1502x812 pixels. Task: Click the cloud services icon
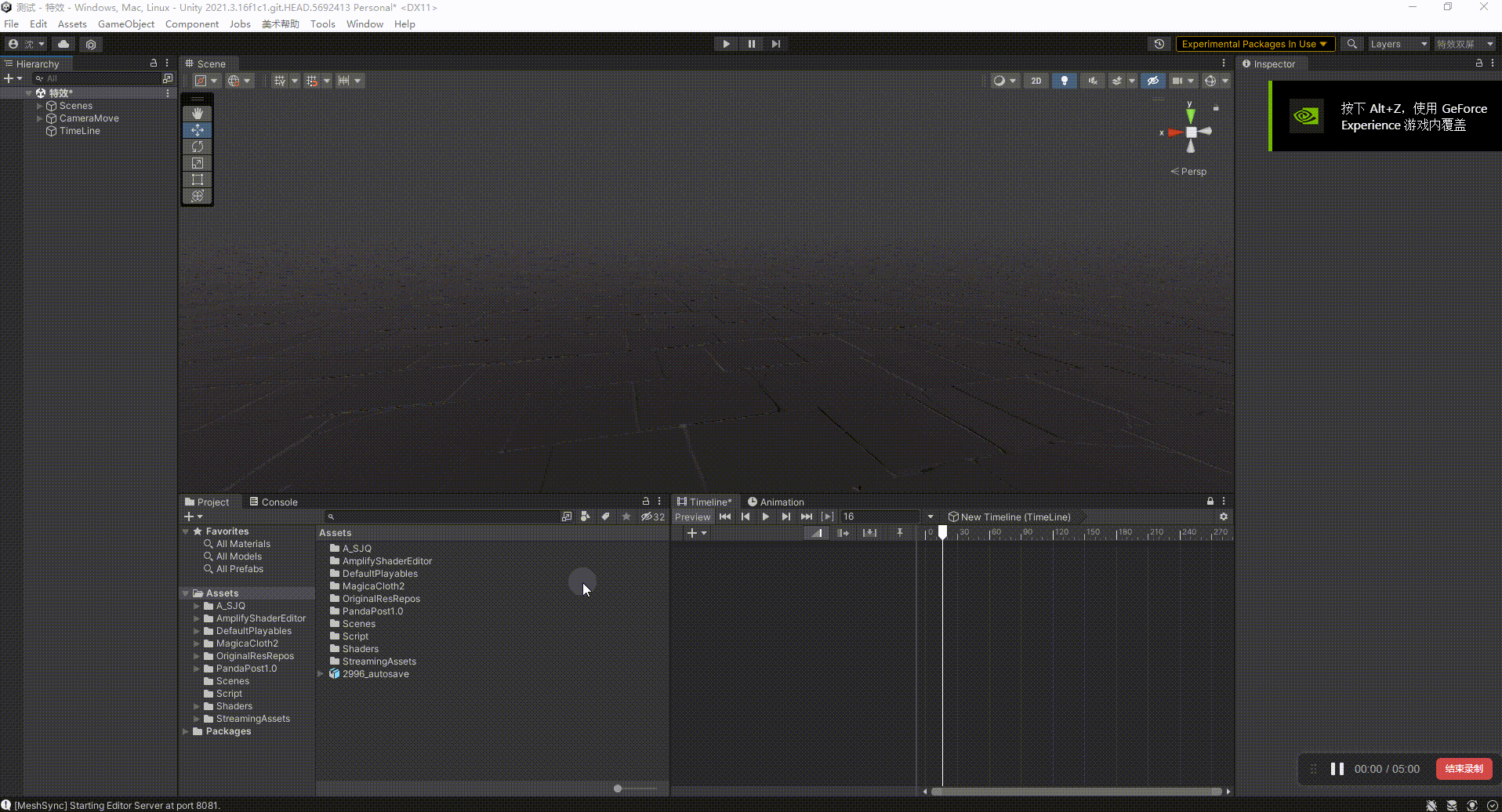[x=63, y=44]
